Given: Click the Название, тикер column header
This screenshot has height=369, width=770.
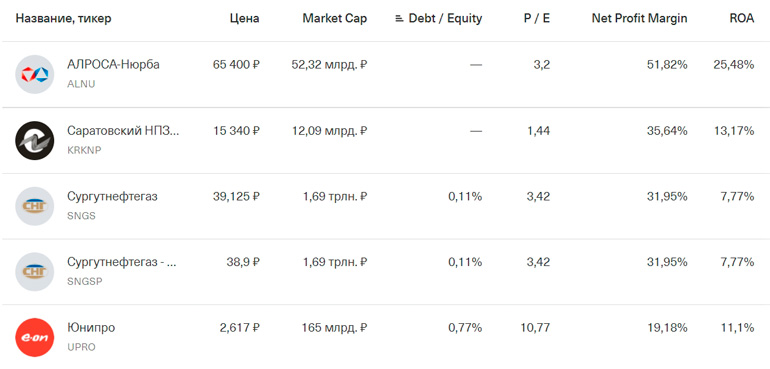Looking at the screenshot, I should (63, 19).
